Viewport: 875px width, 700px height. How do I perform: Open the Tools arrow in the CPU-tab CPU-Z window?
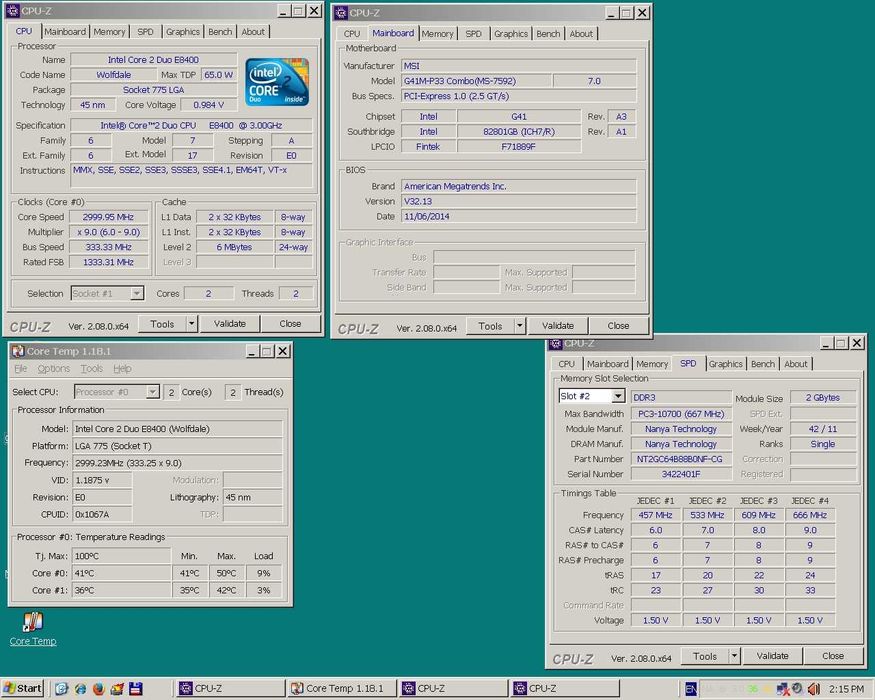(191, 323)
